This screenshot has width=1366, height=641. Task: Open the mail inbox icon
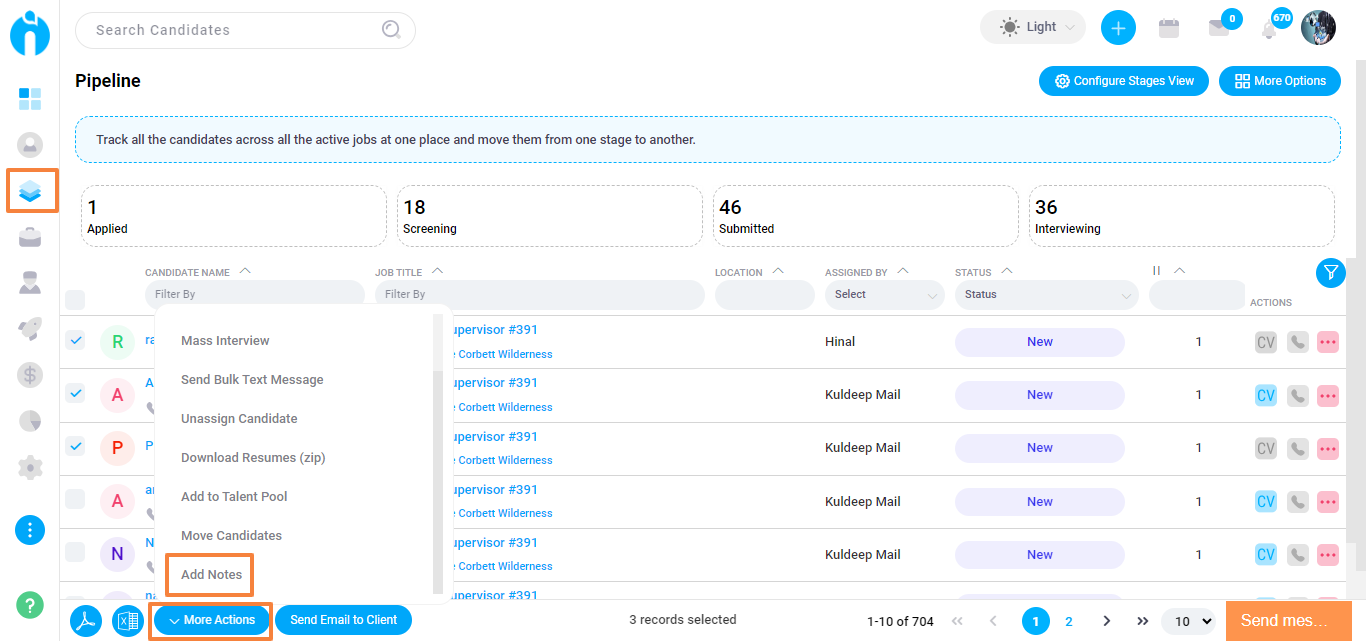[x=1219, y=28]
